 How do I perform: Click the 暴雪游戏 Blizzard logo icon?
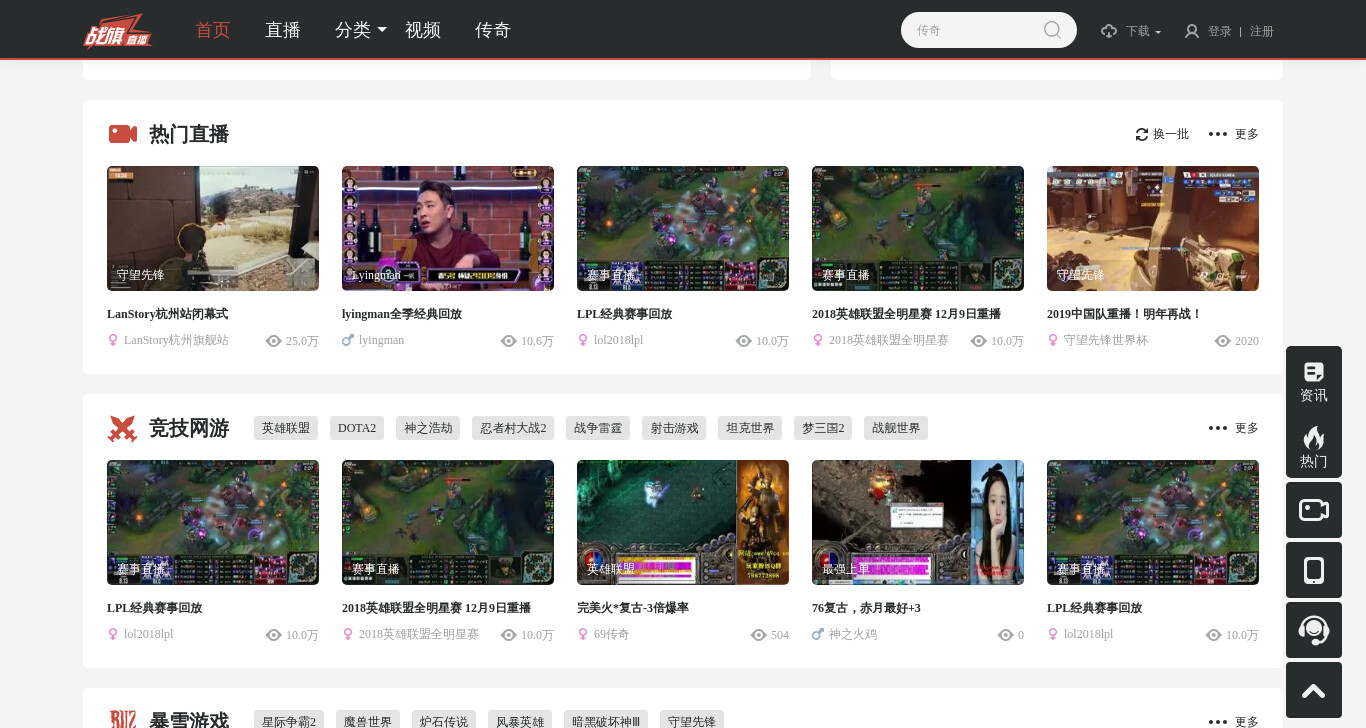pyautogui.click(x=122, y=720)
